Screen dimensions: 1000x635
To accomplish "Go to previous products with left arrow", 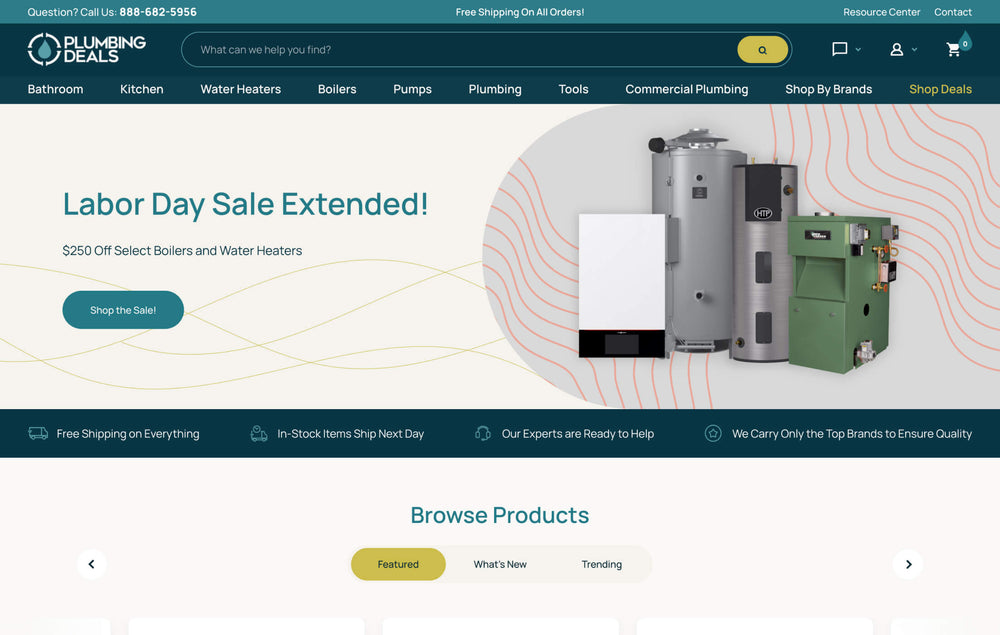I will 91,564.
